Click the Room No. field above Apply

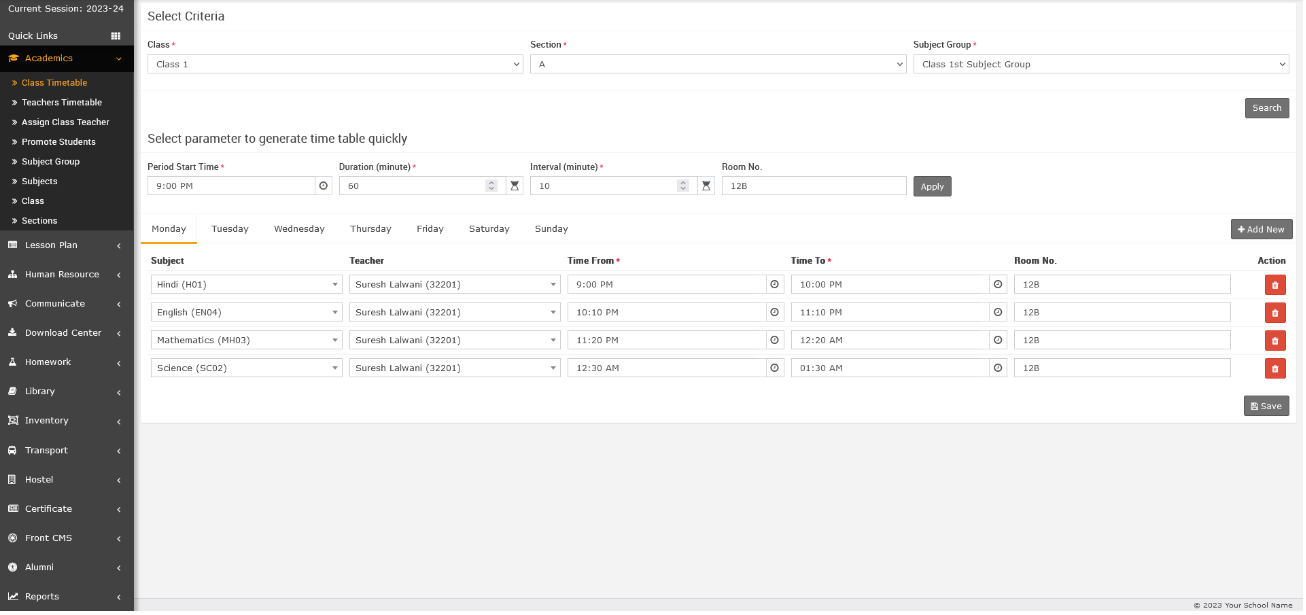point(813,186)
